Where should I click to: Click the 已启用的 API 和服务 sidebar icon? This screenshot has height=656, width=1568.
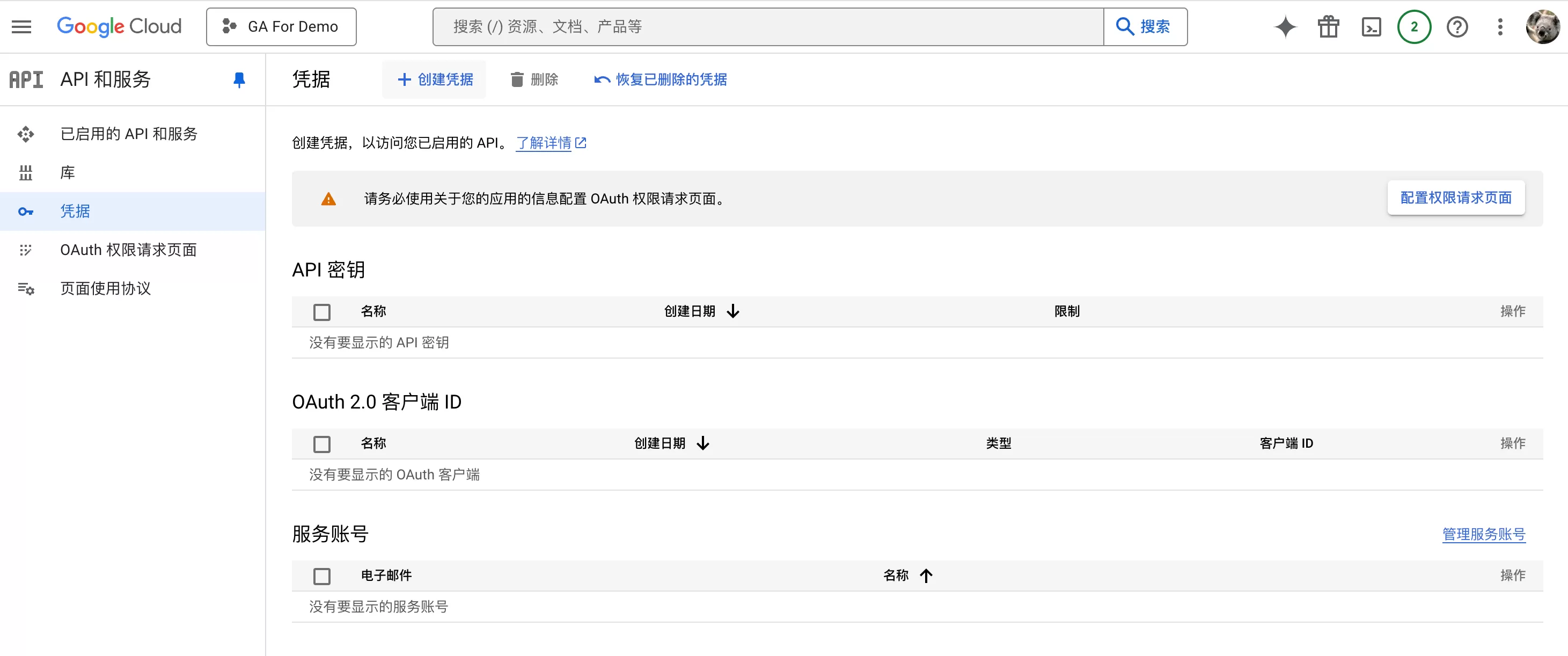[x=26, y=134]
